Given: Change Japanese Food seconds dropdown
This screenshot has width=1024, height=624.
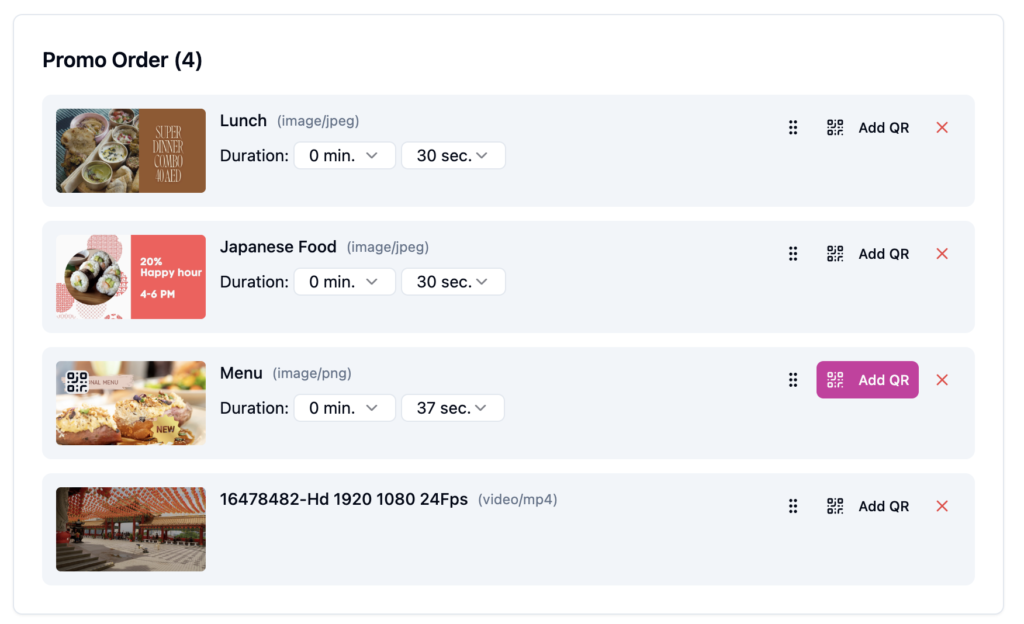Looking at the screenshot, I should (453, 282).
